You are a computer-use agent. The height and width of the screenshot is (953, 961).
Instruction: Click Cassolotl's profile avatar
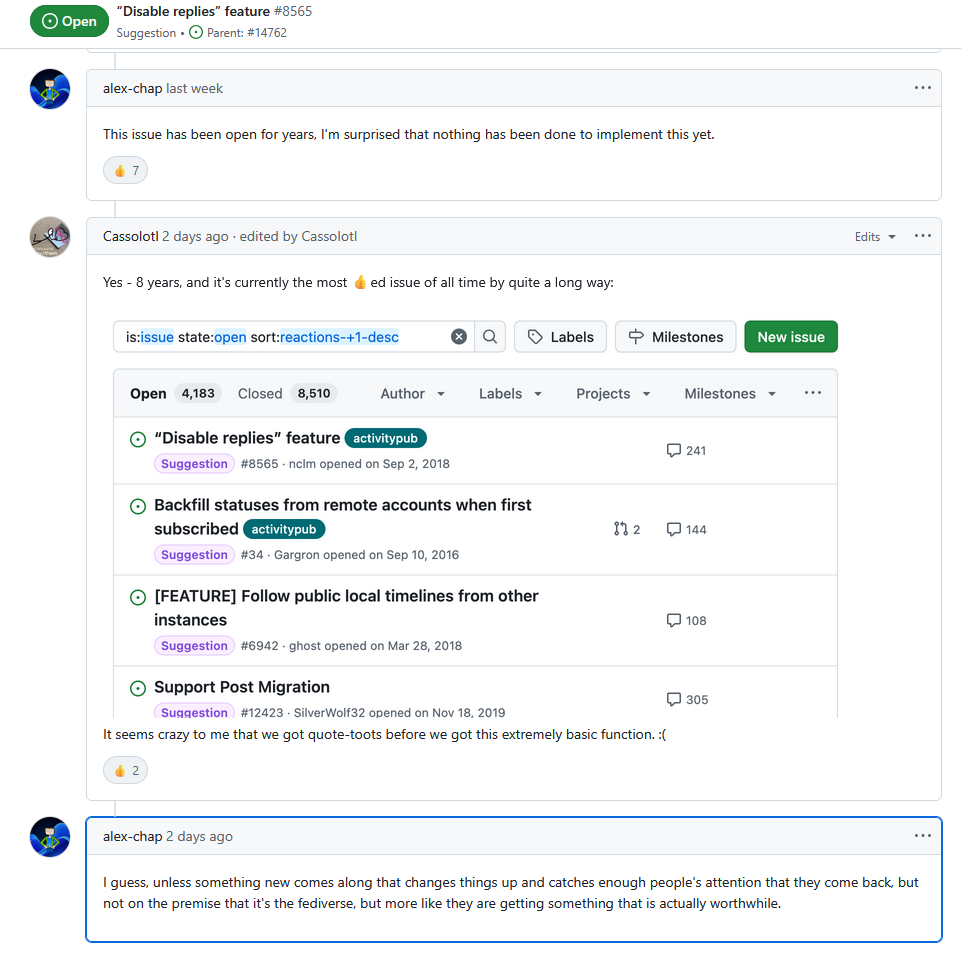click(50, 237)
